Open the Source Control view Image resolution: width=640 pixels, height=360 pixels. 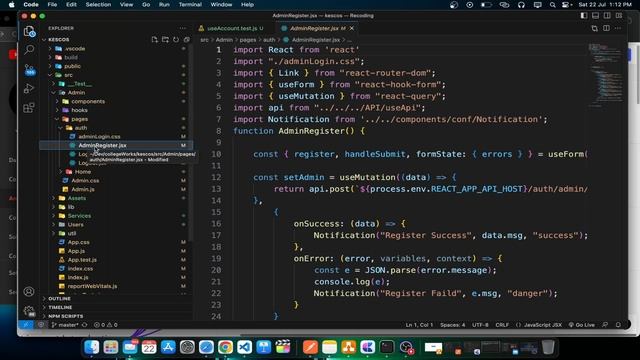pyautogui.click(x=29, y=69)
